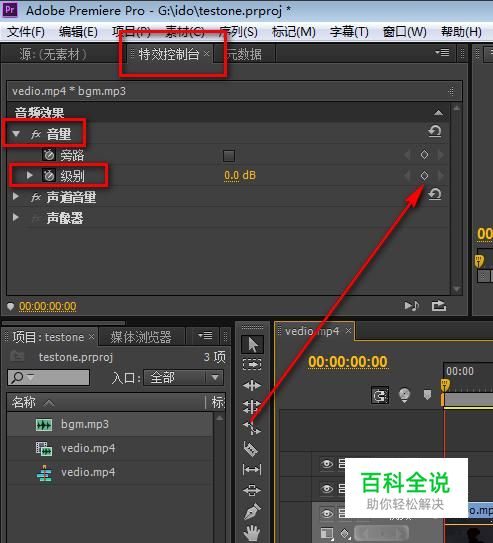The image size is (493, 543).
Task: Choose the Ripple Edit tool
Action: pos(252,385)
